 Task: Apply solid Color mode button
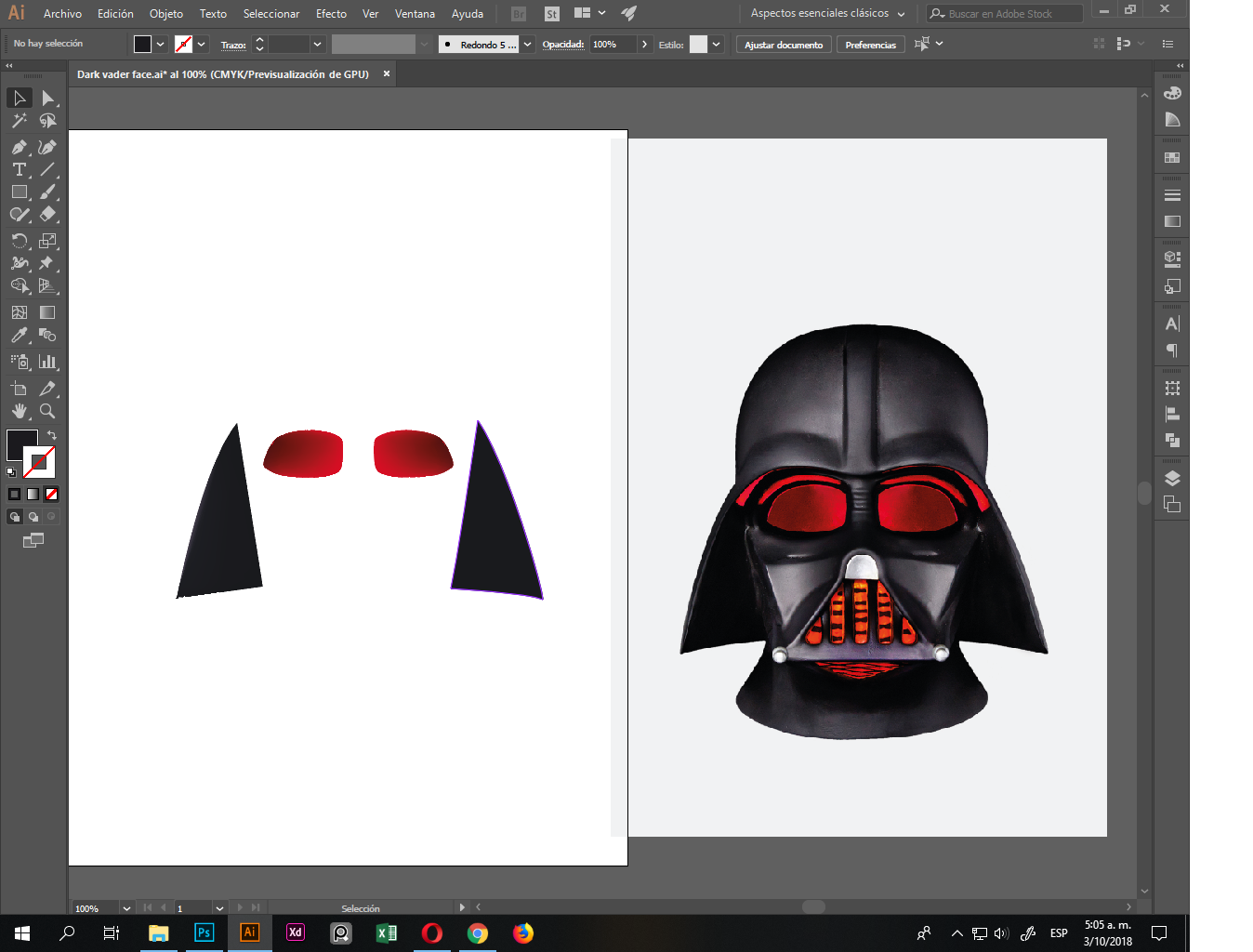click(x=14, y=495)
